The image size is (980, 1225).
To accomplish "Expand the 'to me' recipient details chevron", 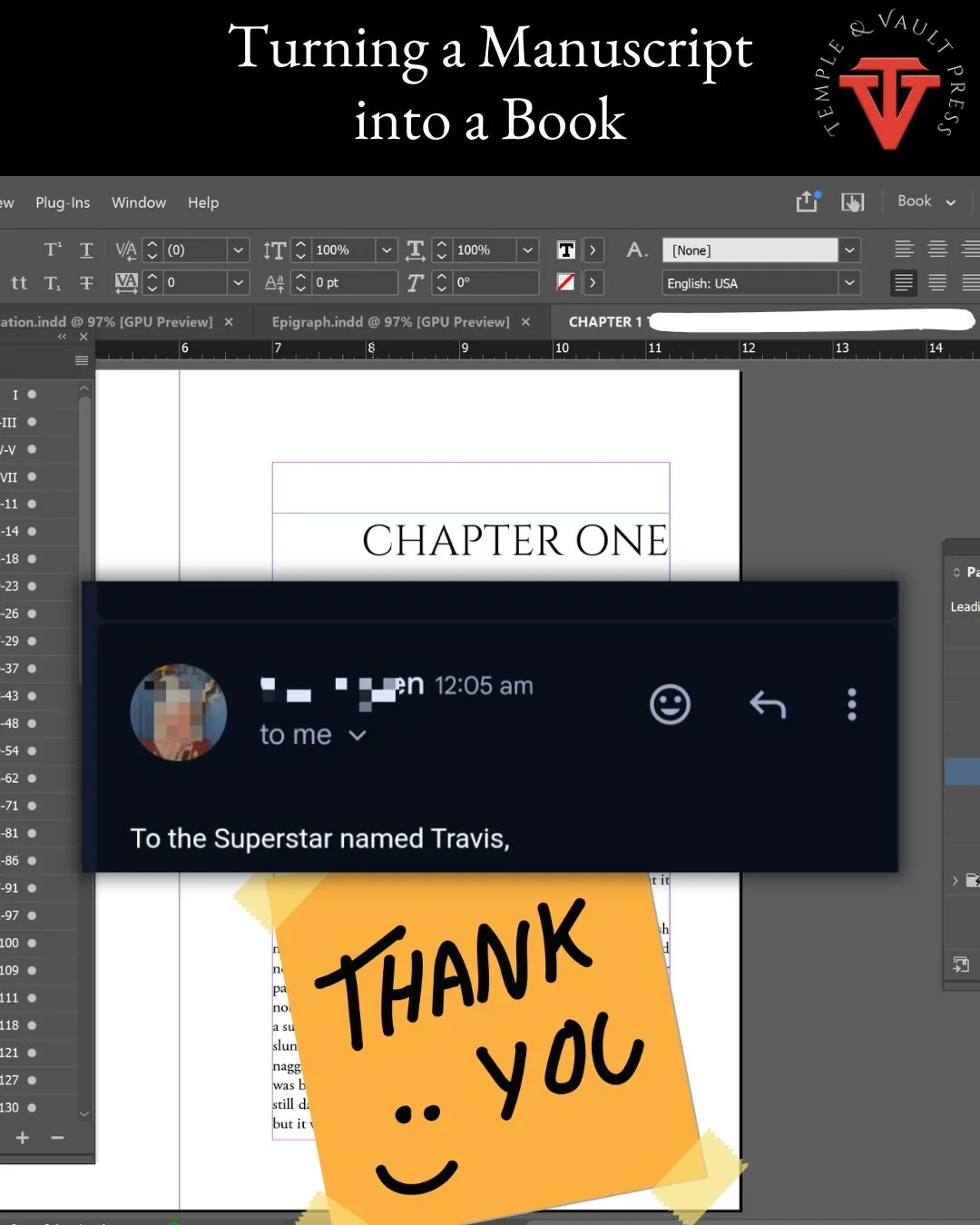I will [358, 735].
